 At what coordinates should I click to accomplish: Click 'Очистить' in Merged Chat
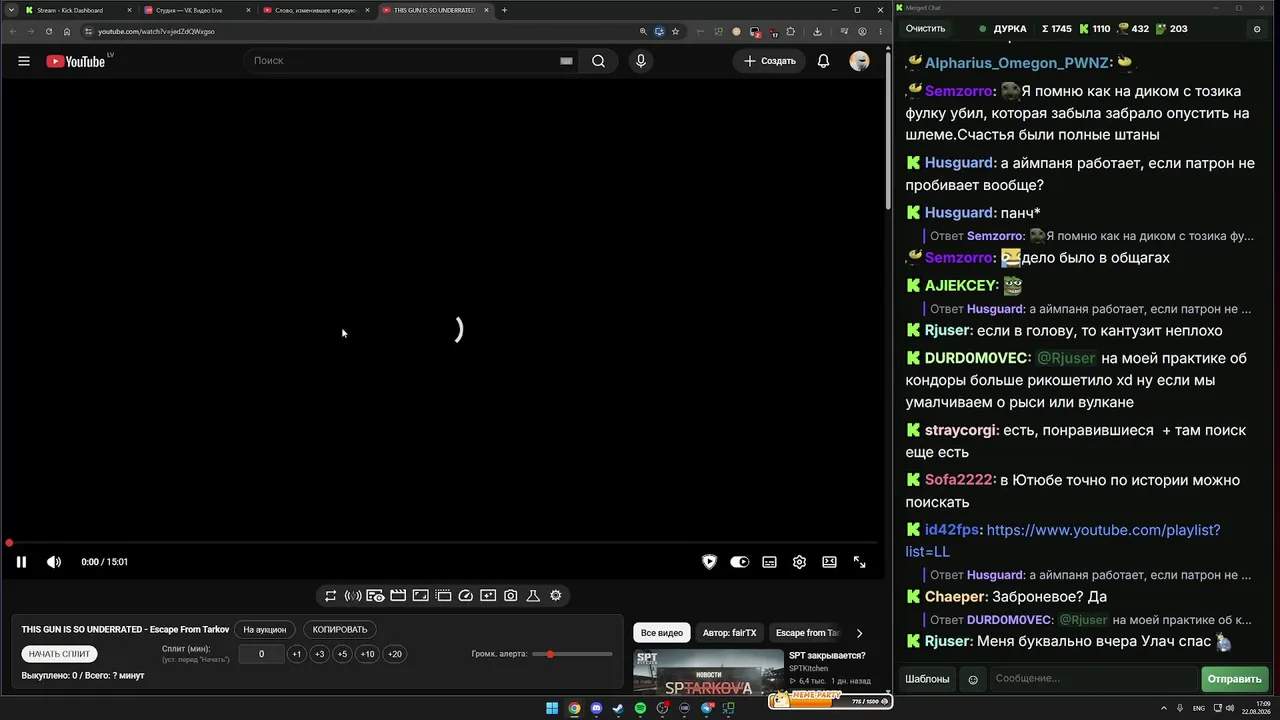point(925,29)
